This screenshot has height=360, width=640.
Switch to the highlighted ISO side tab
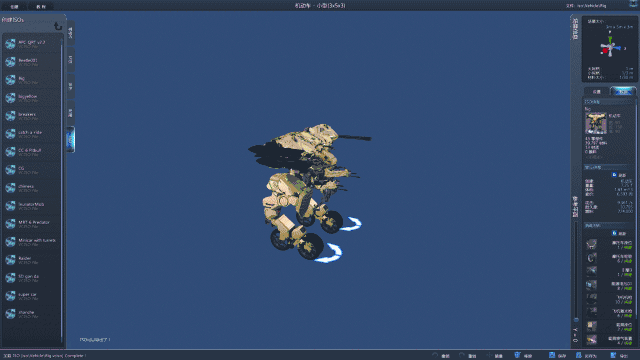[71, 139]
